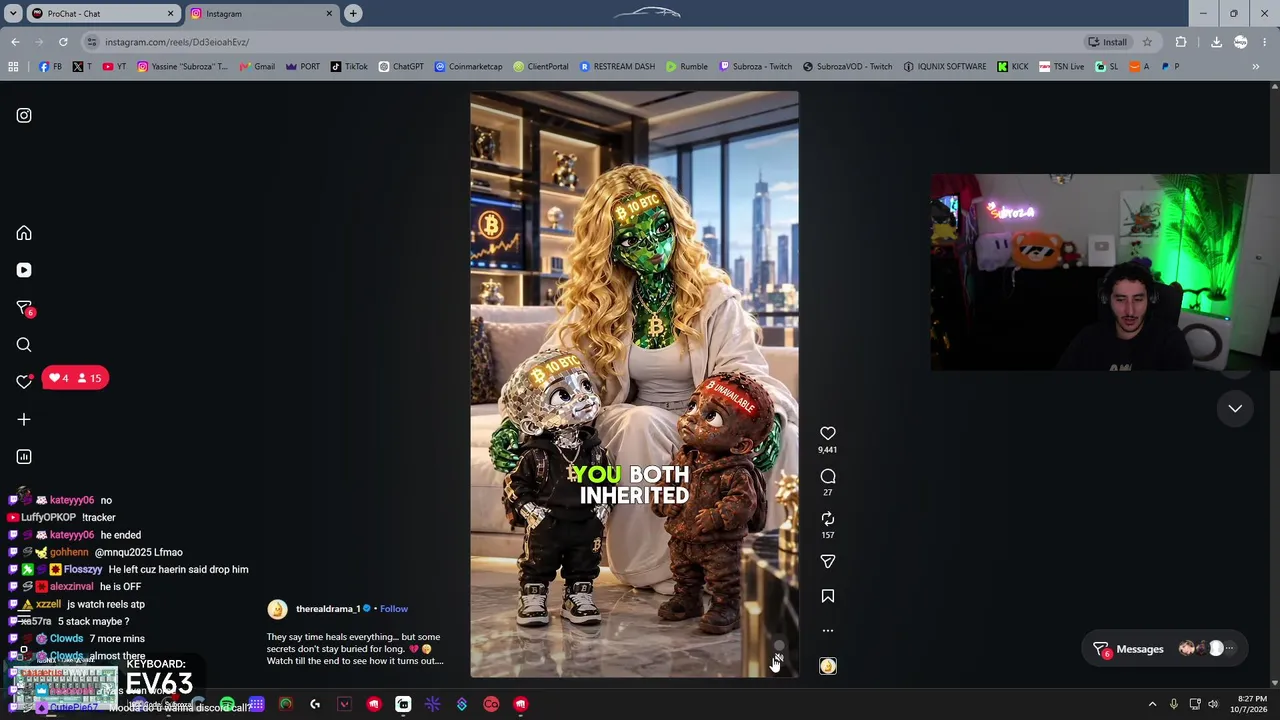
Task: Open therealdrama_1 profile name
Action: click(x=328, y=609)
